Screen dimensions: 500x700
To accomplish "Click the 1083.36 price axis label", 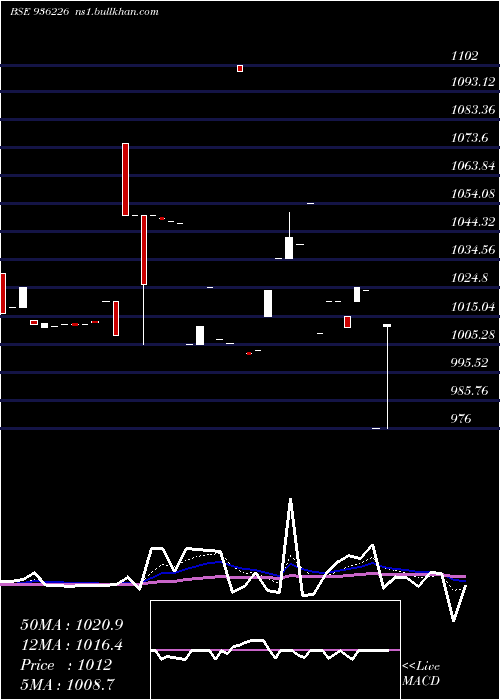I will 473,109.
